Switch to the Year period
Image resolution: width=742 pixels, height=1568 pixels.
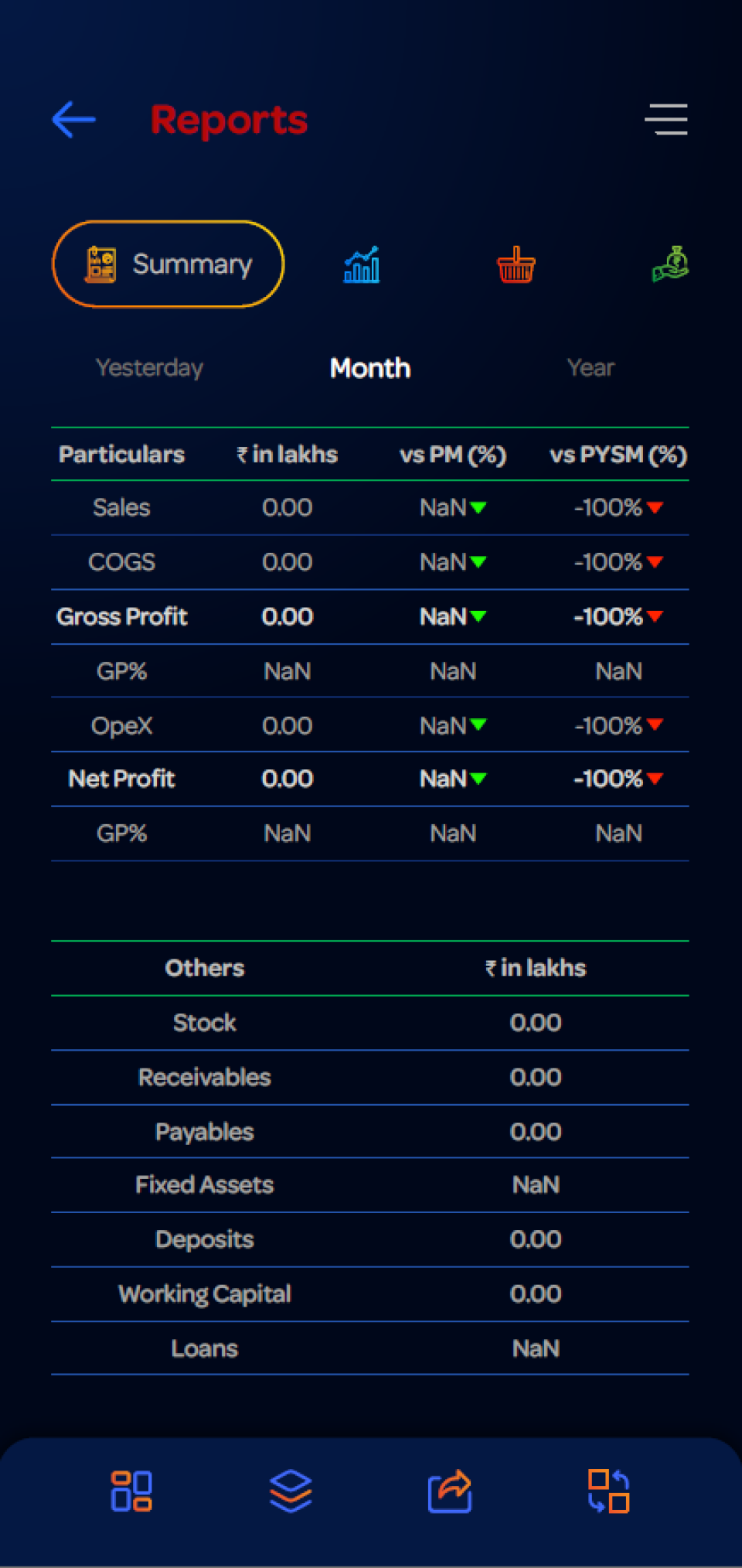point(591,368)
